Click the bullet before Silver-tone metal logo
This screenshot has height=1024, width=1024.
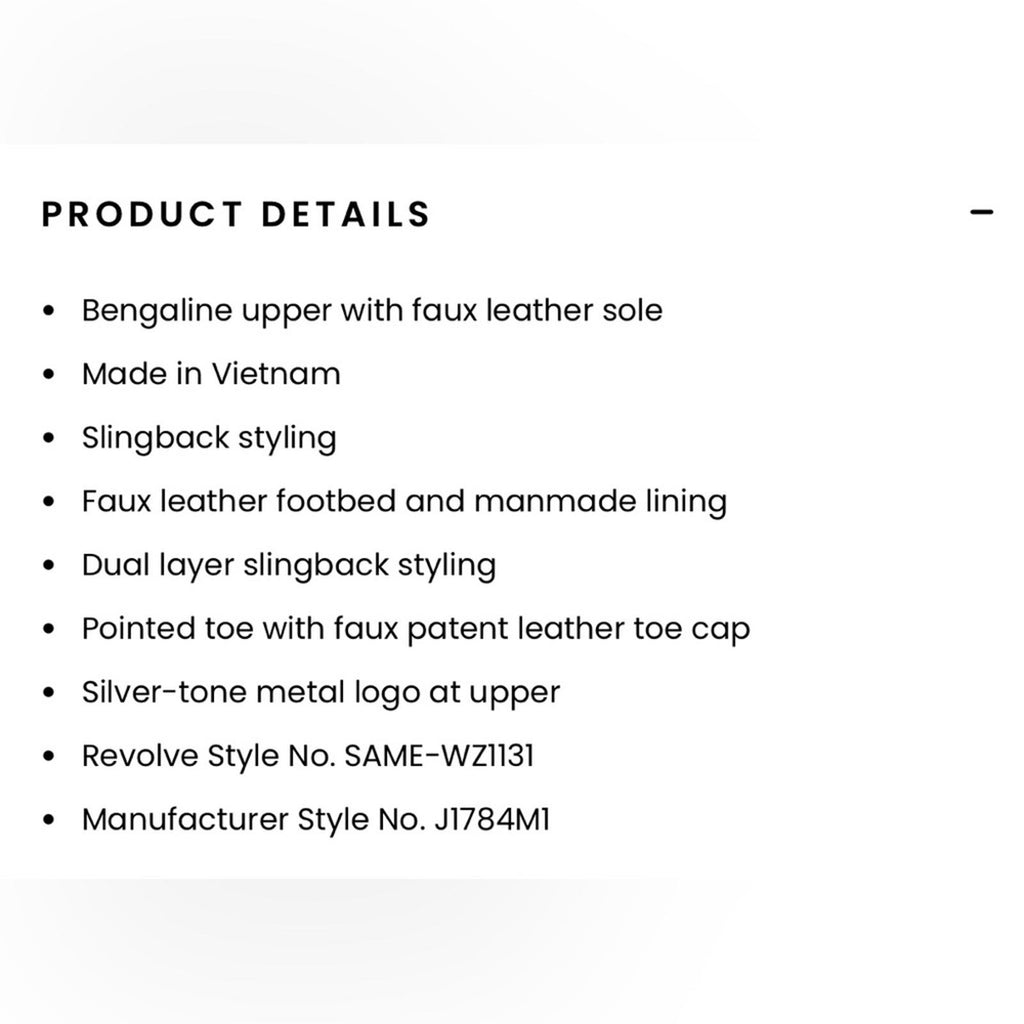48,693
